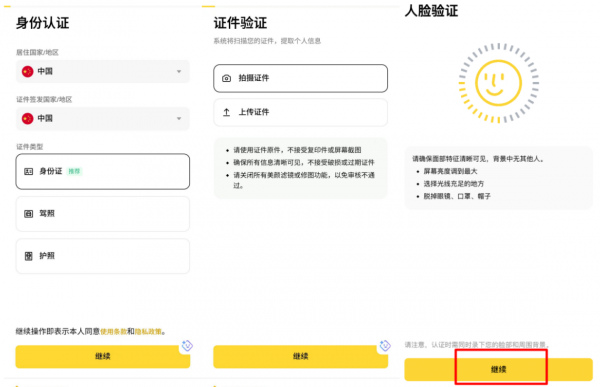600x387 pixels.
Task: Click 继续 on the 身份认证 screen
Action: point(103,356)
